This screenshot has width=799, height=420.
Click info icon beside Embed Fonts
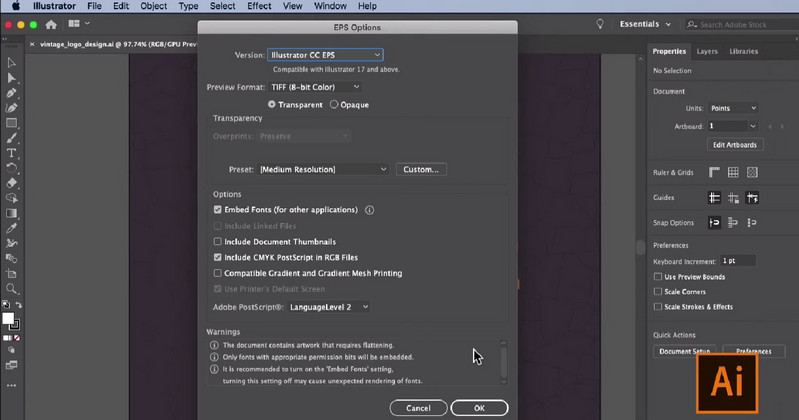point(370,210)
